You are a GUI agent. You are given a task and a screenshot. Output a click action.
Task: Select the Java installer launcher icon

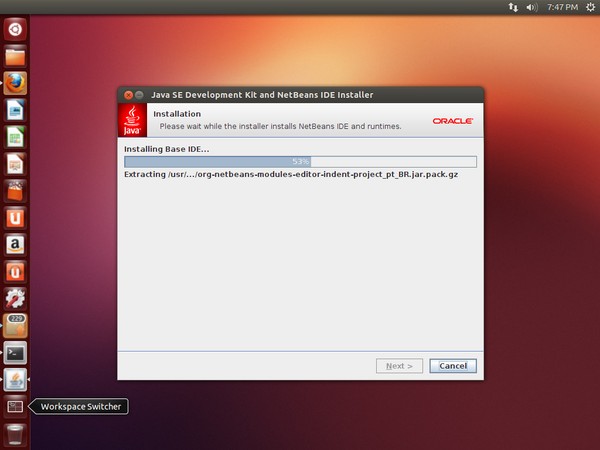[x=15, y=380]
